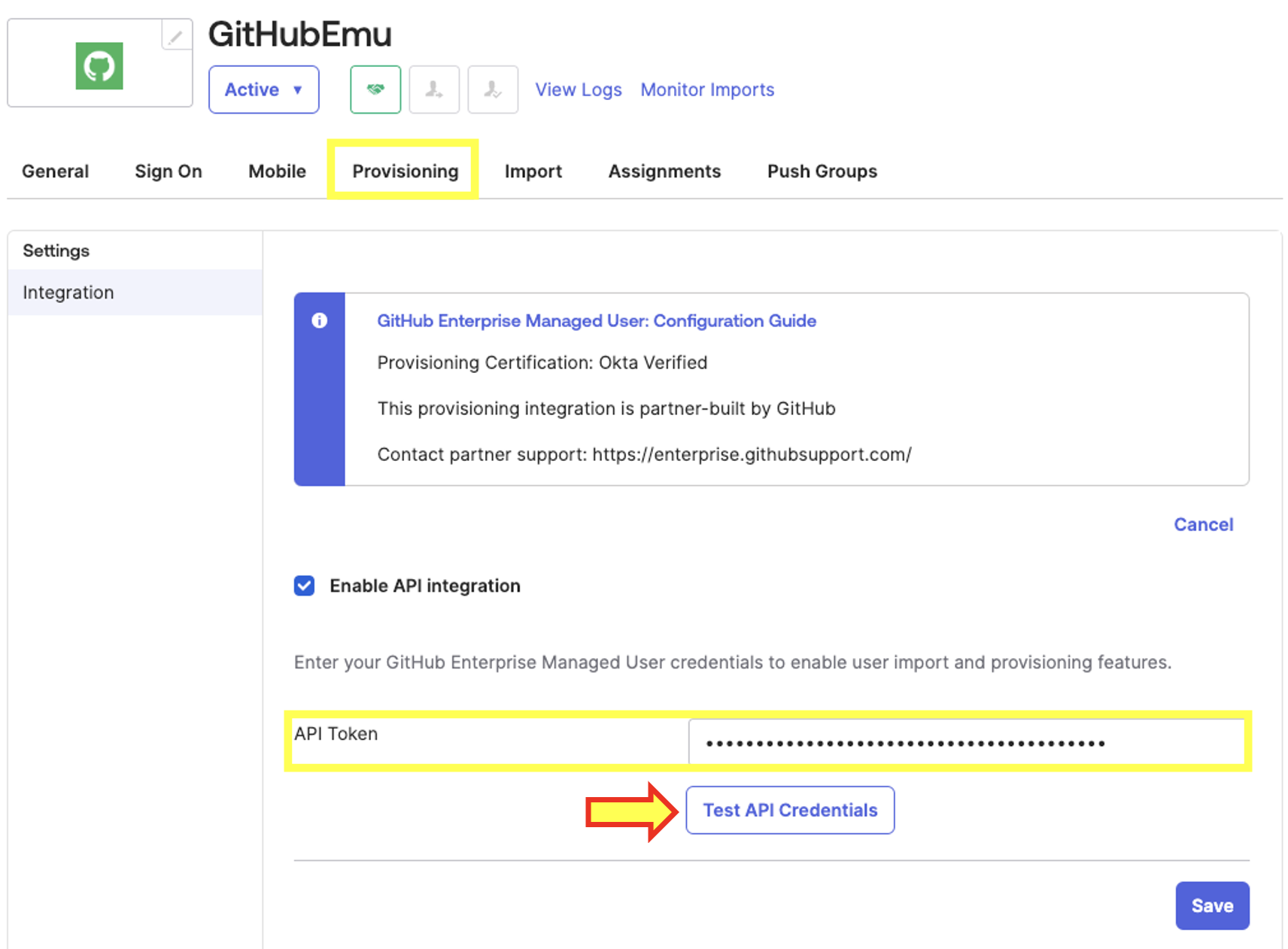Image resolution: width=1288 pixels, height=949 pixels.
Task: Click 'This provisioning integration is partner-built by GitHub'
Action: tap(606, 408)
